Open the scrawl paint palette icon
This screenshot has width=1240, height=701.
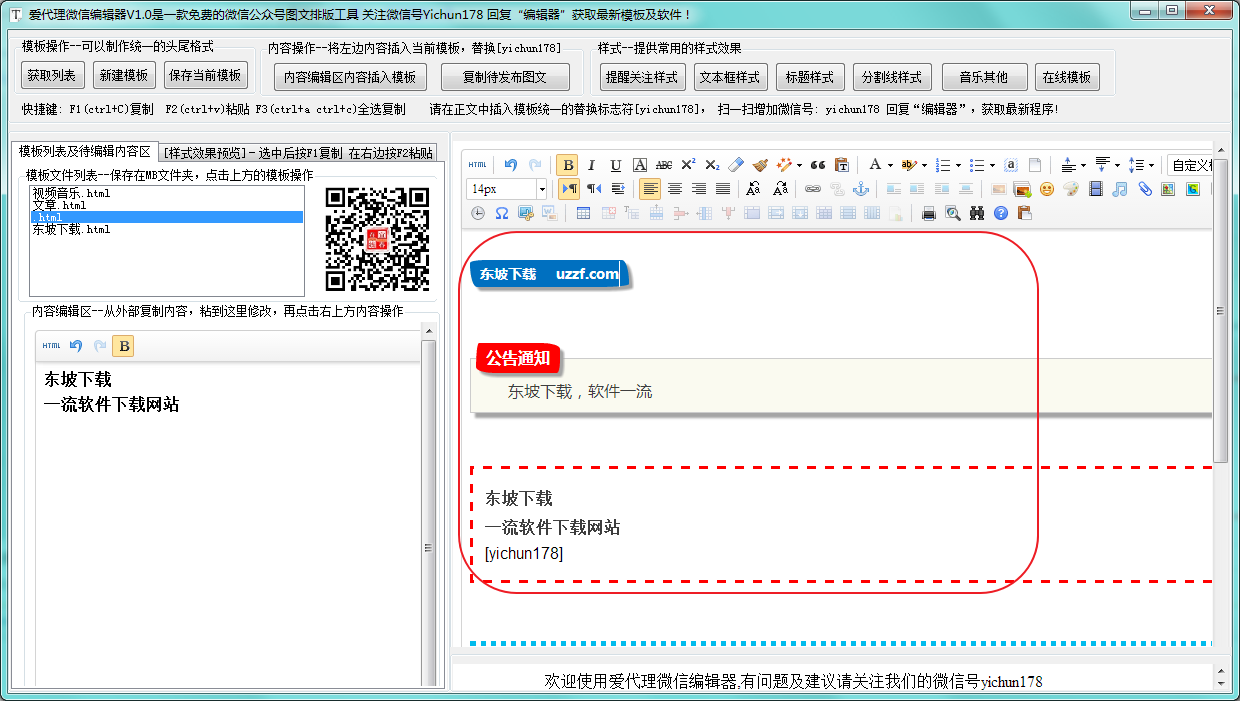click(1070, 188)
